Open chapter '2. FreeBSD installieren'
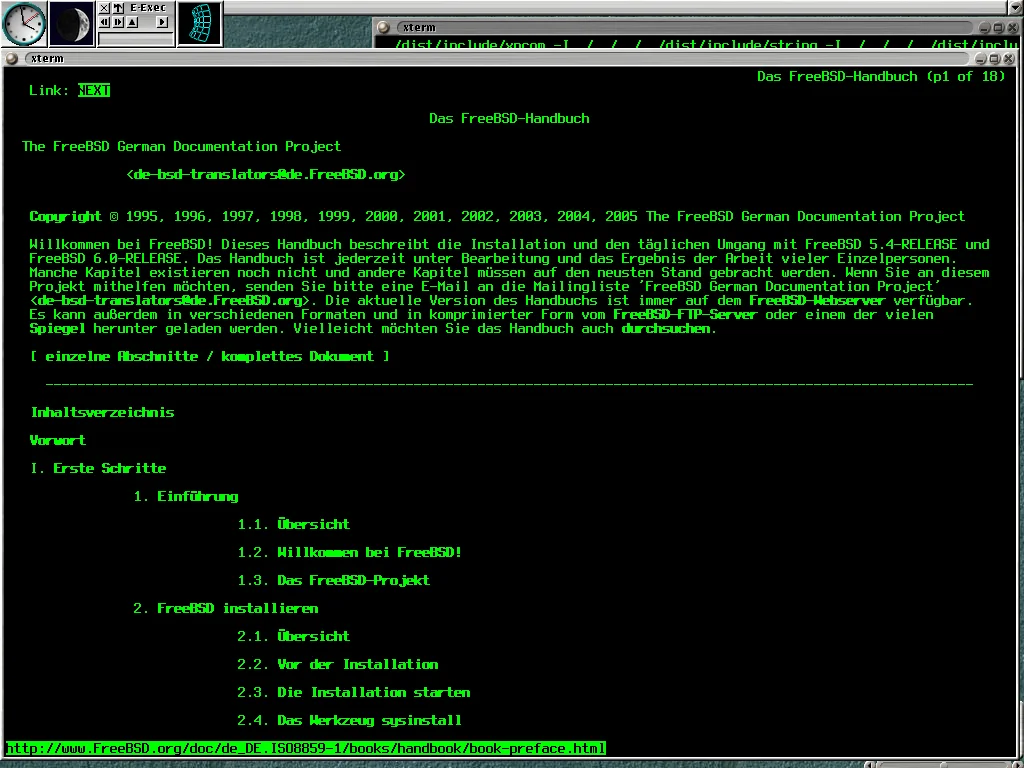 pos(226,609)
